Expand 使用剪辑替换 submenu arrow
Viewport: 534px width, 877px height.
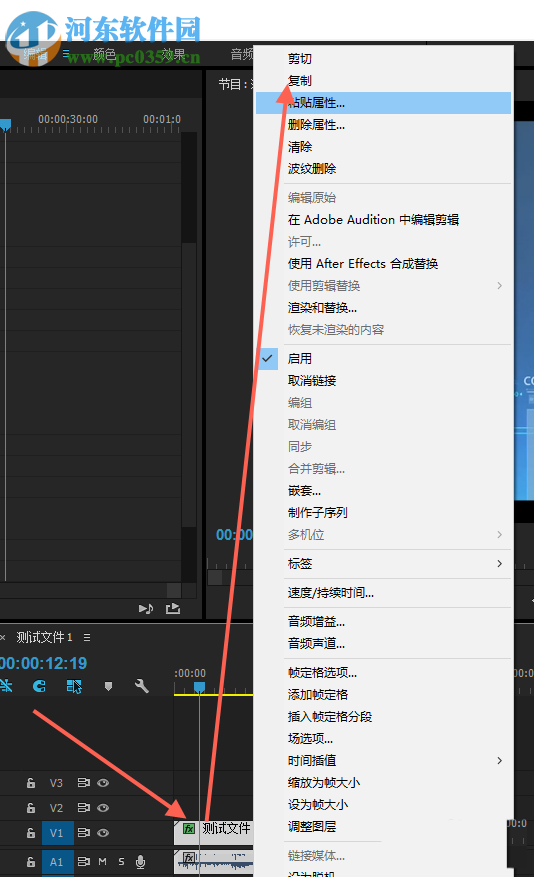click(499, 286)
